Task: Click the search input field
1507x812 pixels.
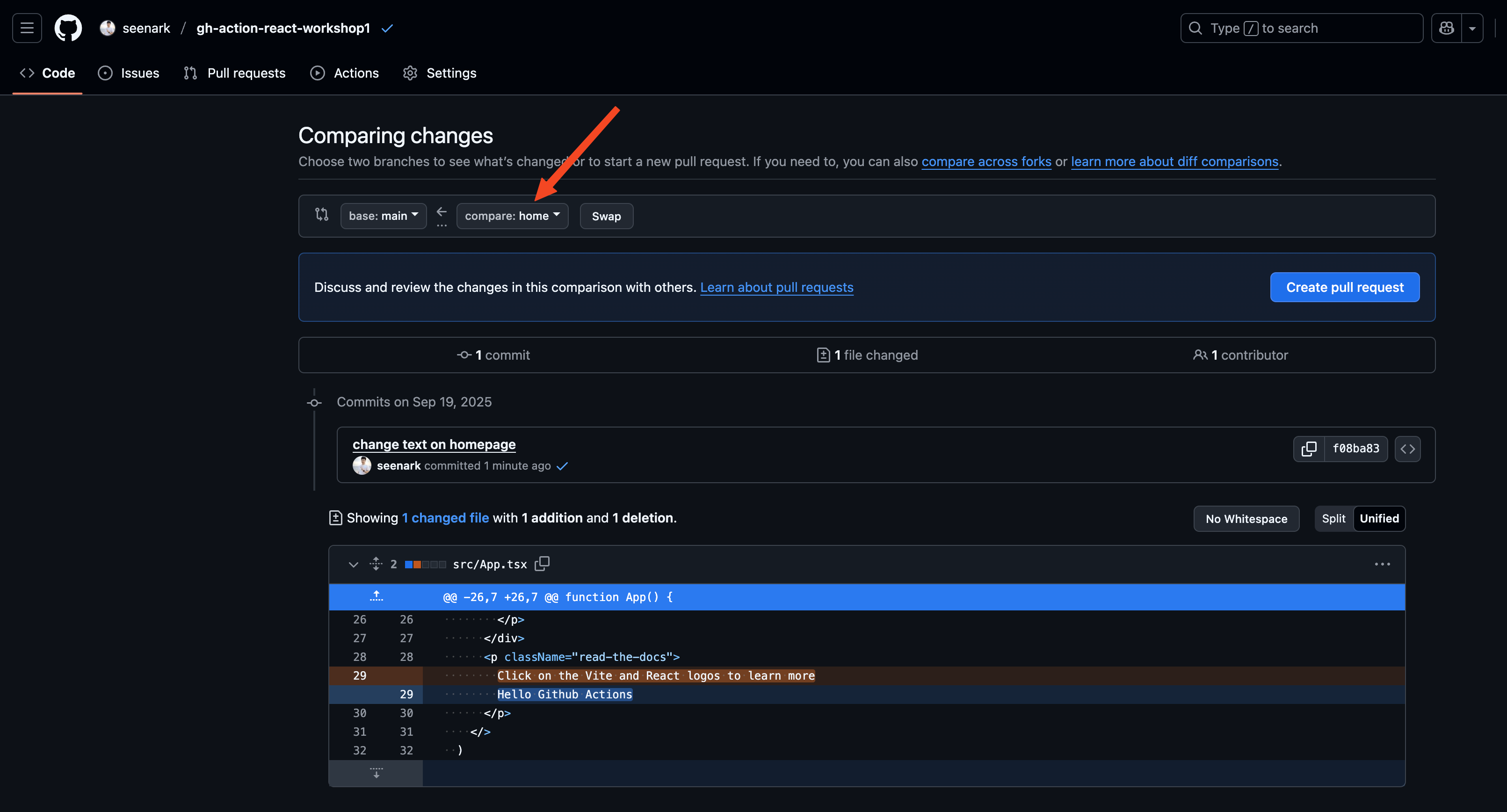Action: [x=1302, y=28]
